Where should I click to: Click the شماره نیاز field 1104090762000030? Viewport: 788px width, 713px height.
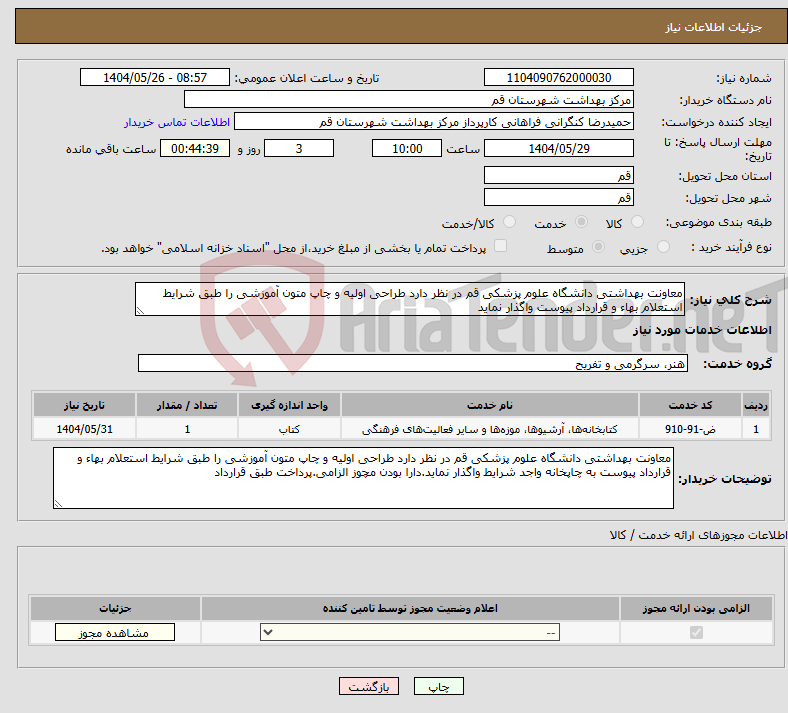558,77
